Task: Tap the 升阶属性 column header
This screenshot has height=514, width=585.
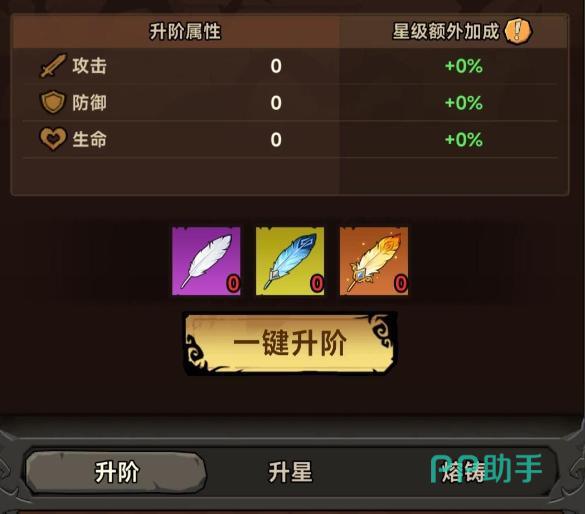Action: pos(185,31)
